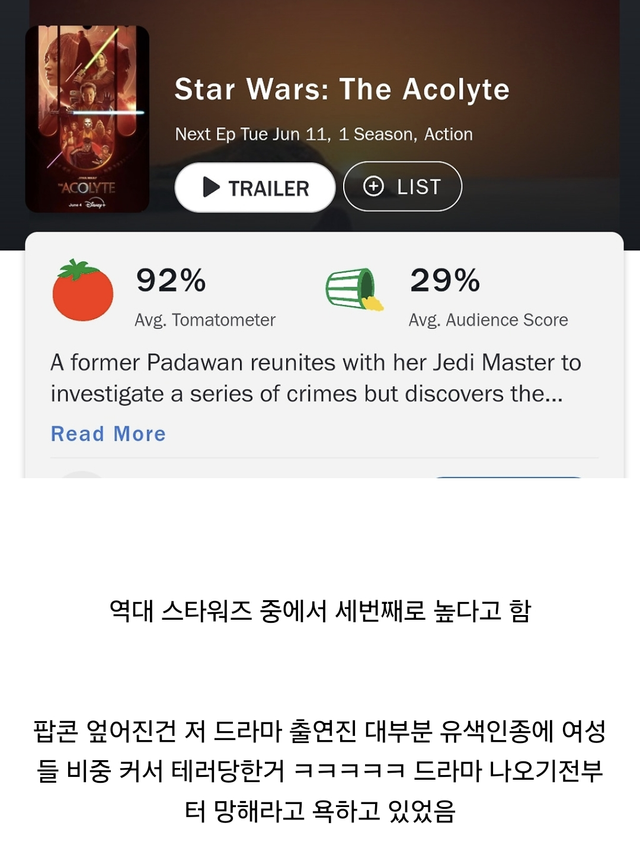
Task: Click the Next Ep Tue Jun 11 text
Action: [251, 134]
